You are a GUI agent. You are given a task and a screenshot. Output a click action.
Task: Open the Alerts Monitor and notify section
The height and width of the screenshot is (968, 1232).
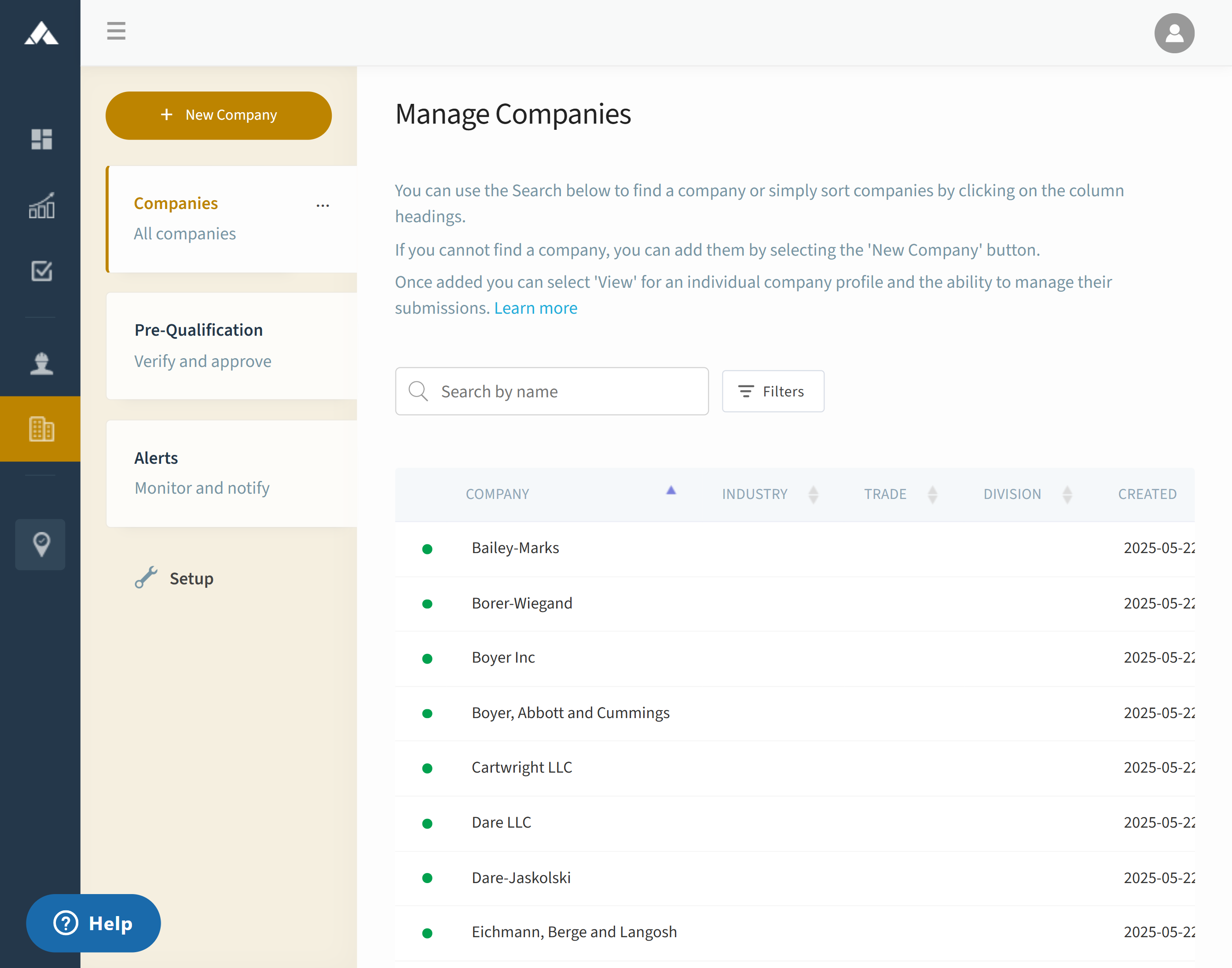(232, 473)
